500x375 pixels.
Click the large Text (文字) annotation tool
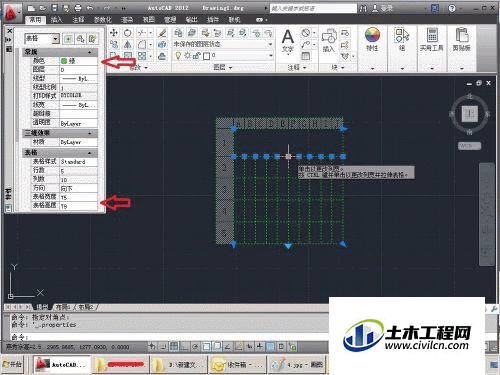288,41
